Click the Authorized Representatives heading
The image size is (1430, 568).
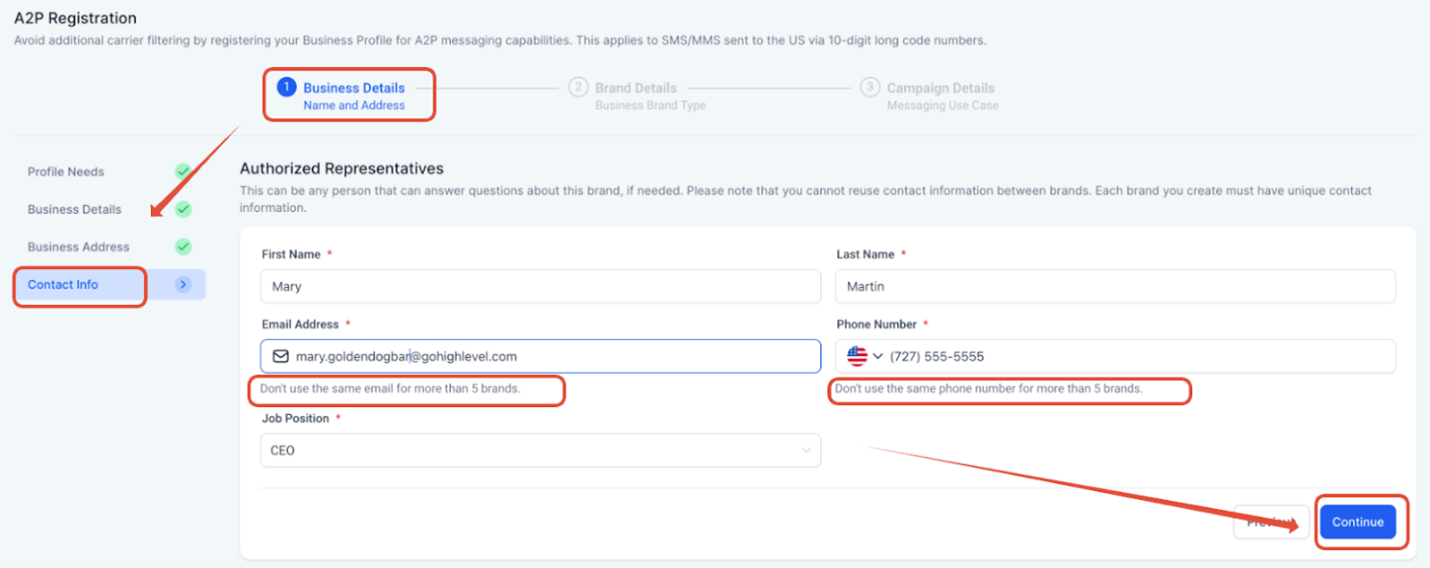click(x=341, y=169)
